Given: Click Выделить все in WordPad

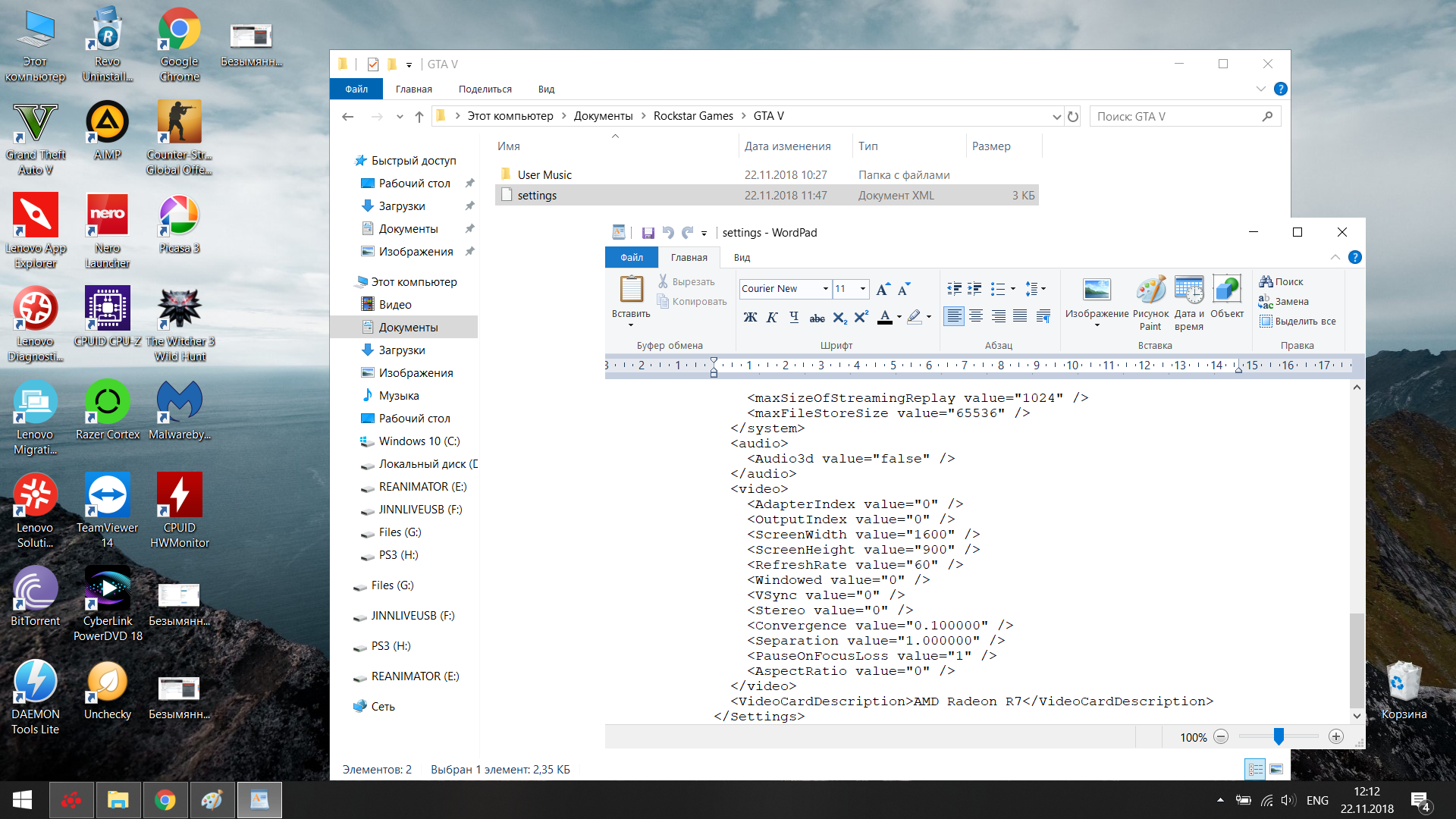Looking at the screenshot, I should pos(1298,321).
